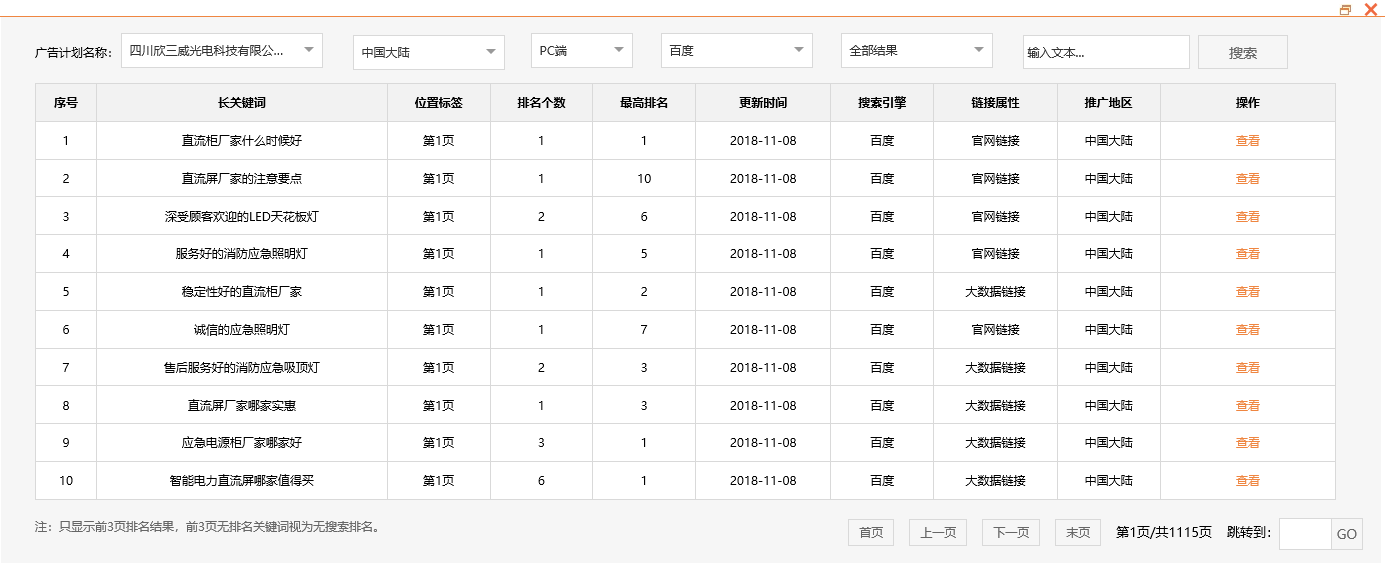Image resolution: width=1385 pixels, height=563 pixels.
Task: Open the PC端 device dropdown
Action: click(582, 50)
